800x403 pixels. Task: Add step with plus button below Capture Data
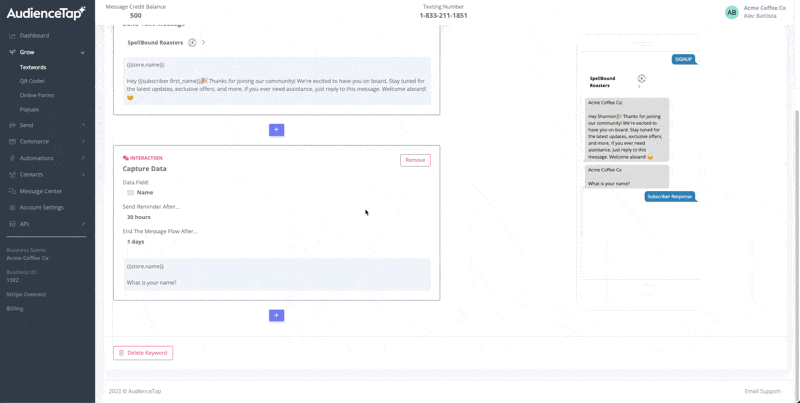(x=276, y=315)
